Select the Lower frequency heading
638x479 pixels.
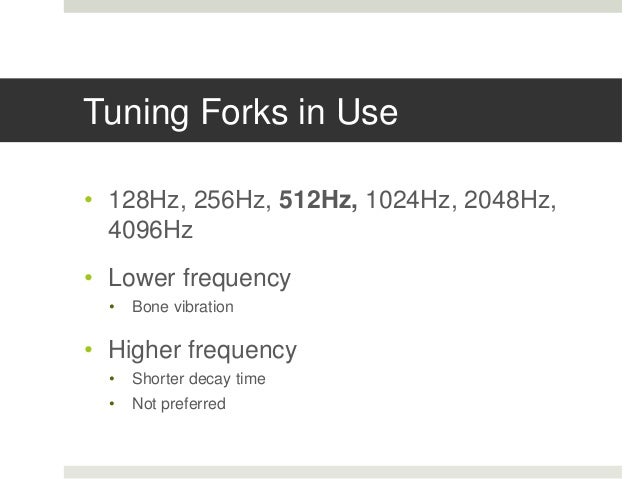(x=199, y=279)
